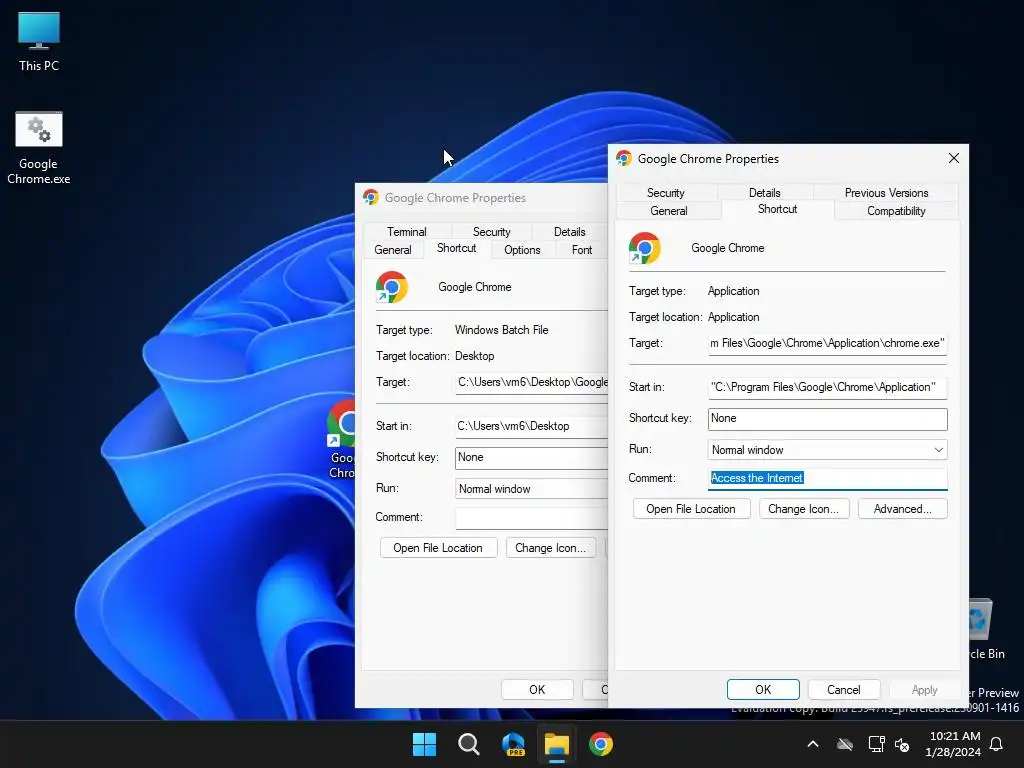
Task: Open the notifications bell icon
Action: click(996, 744)
